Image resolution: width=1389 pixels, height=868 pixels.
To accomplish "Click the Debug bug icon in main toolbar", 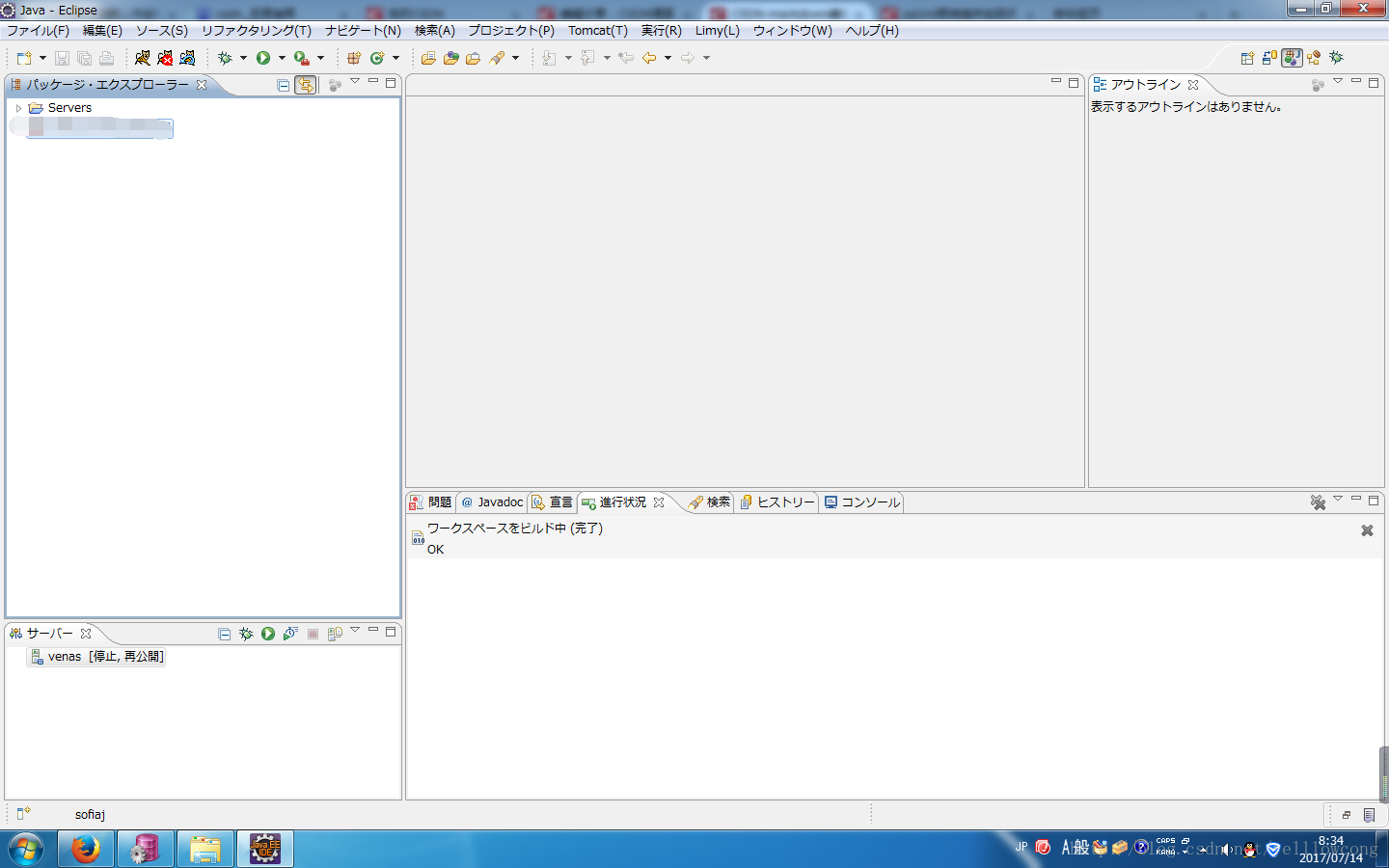I will (x=225, y=58).
